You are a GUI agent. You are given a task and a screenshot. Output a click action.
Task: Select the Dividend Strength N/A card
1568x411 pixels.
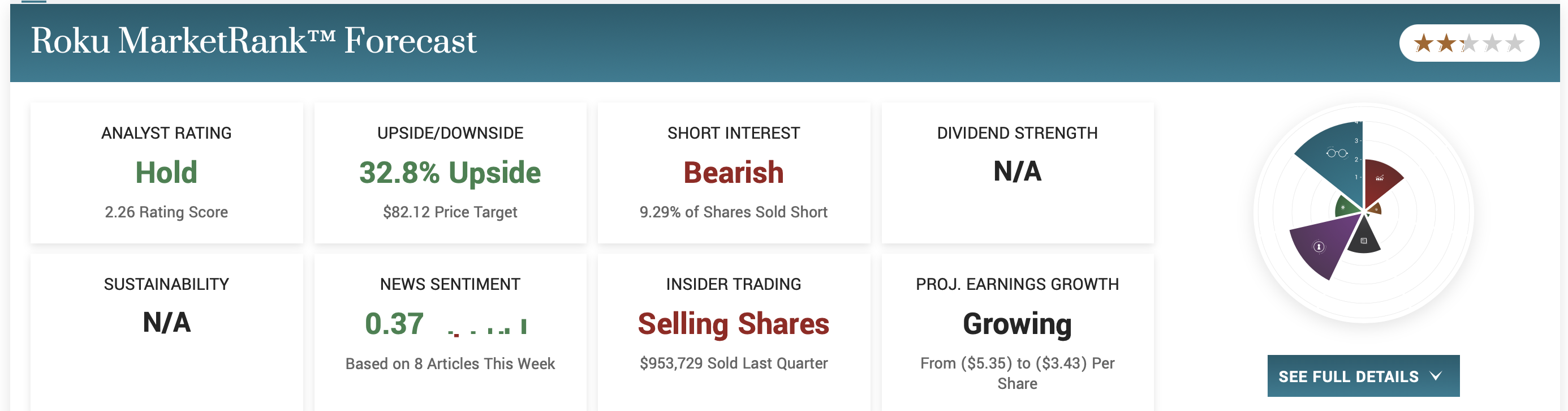point(1016,171)
